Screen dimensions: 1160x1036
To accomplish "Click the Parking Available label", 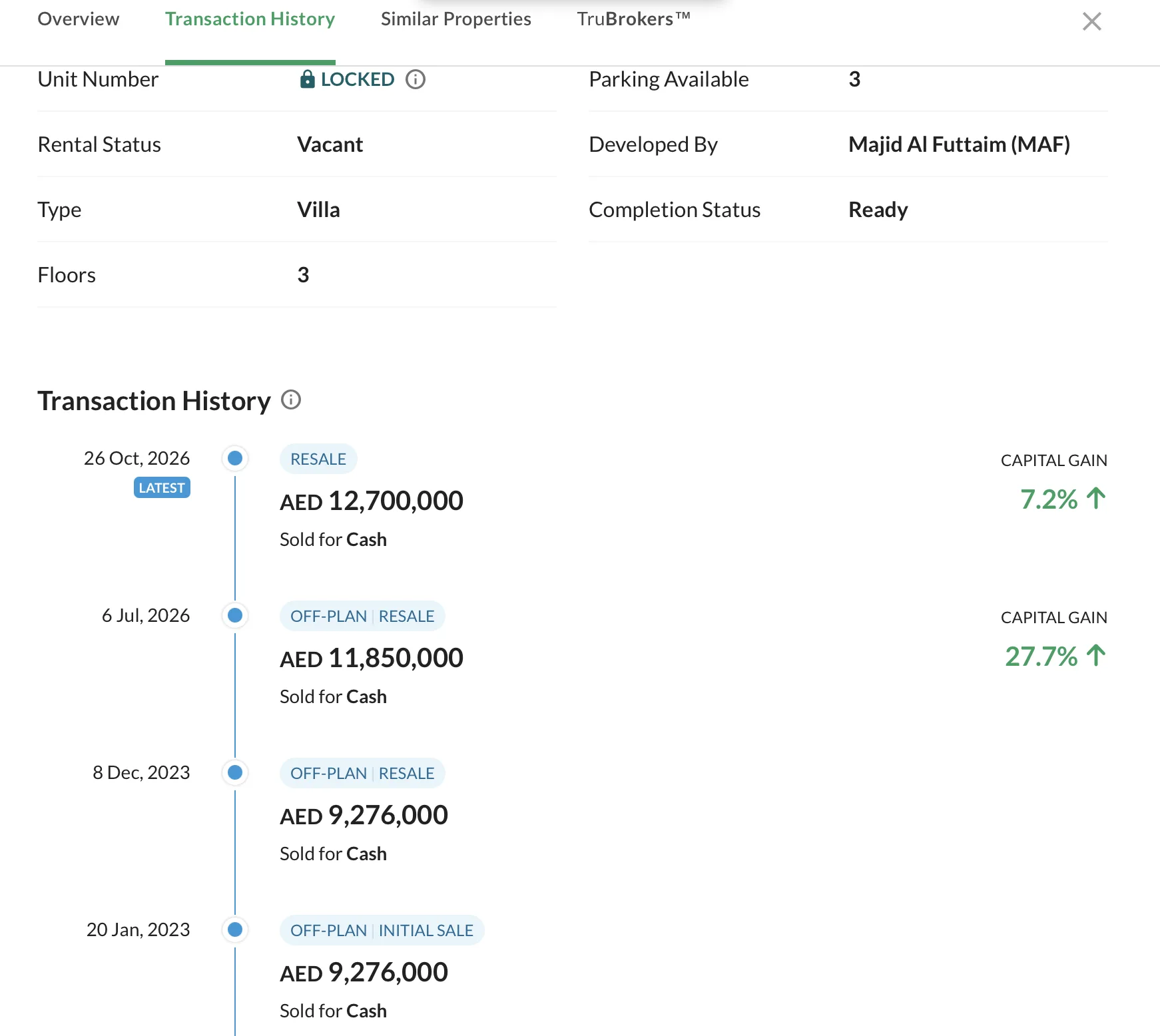I will (669, 79).
